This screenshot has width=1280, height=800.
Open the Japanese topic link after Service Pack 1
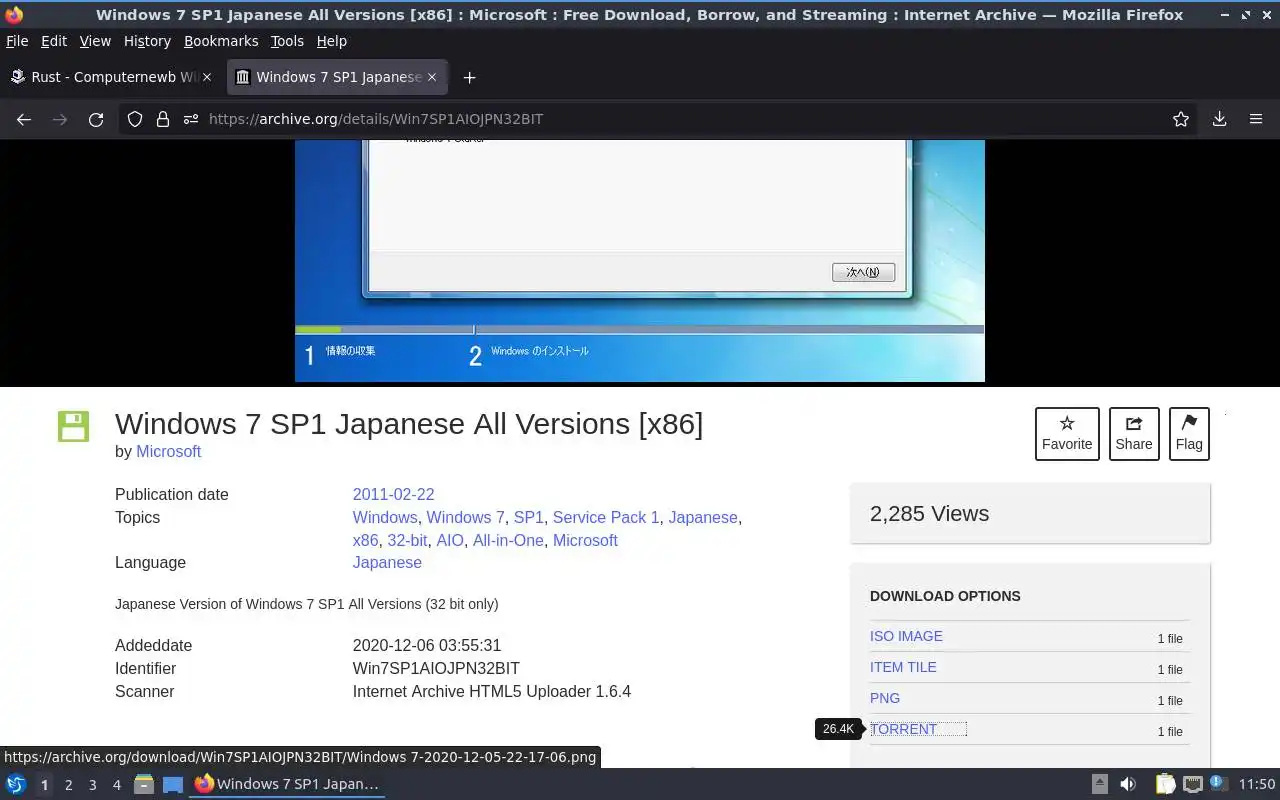click(703, 517)
